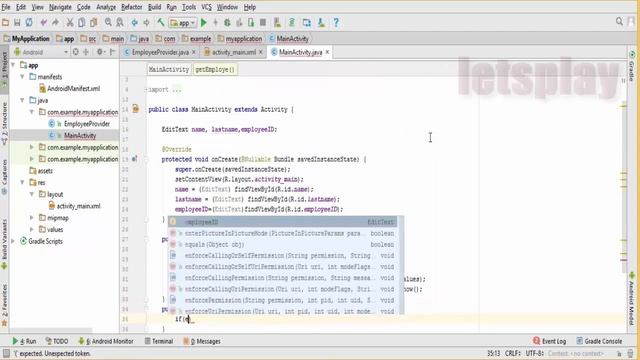Screen dimensions: 640x360
Task: Open the Messages tool window
Action: coord(202,341)
